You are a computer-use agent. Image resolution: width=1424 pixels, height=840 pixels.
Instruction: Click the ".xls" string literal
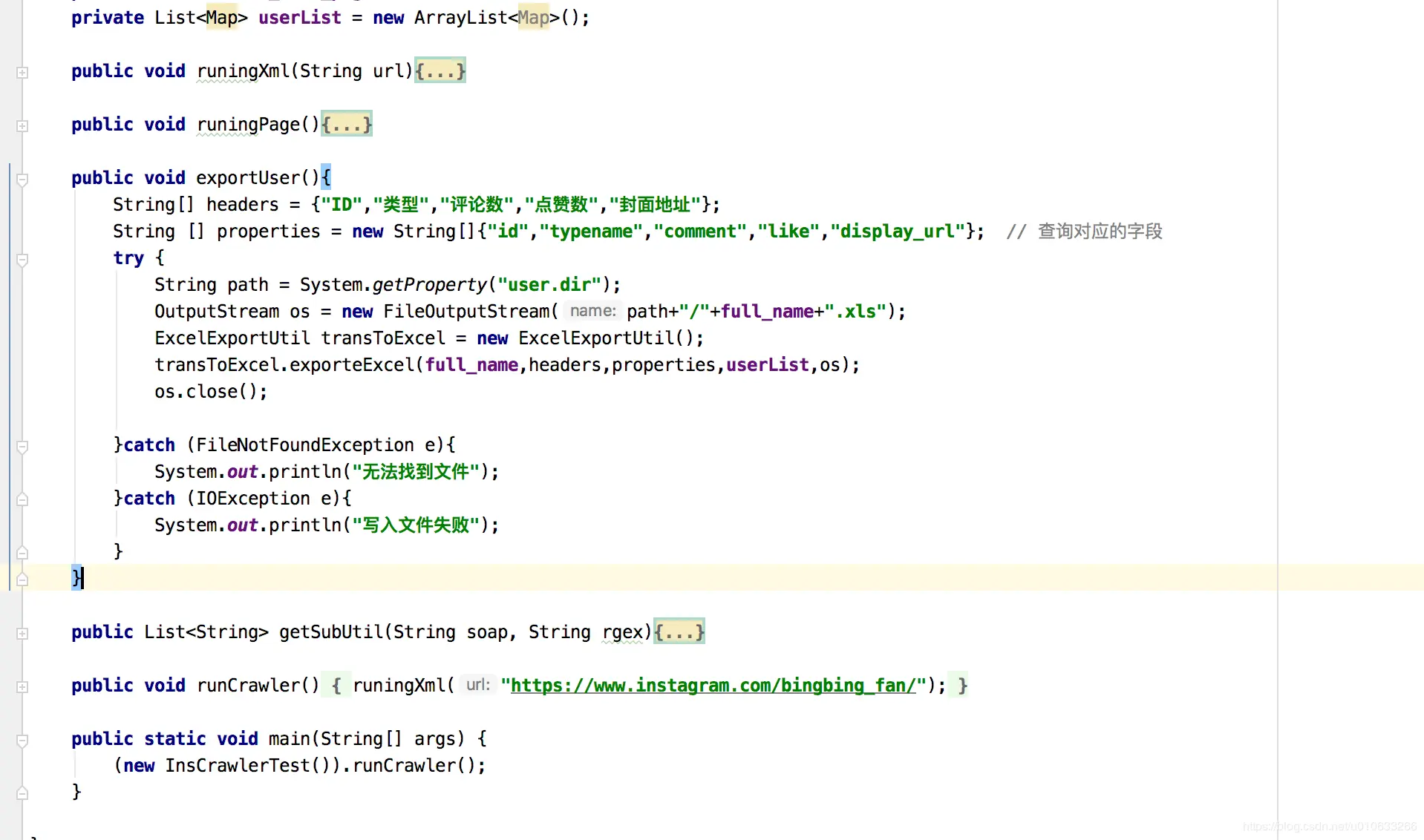pyautogui.click(x=855, y=311)
